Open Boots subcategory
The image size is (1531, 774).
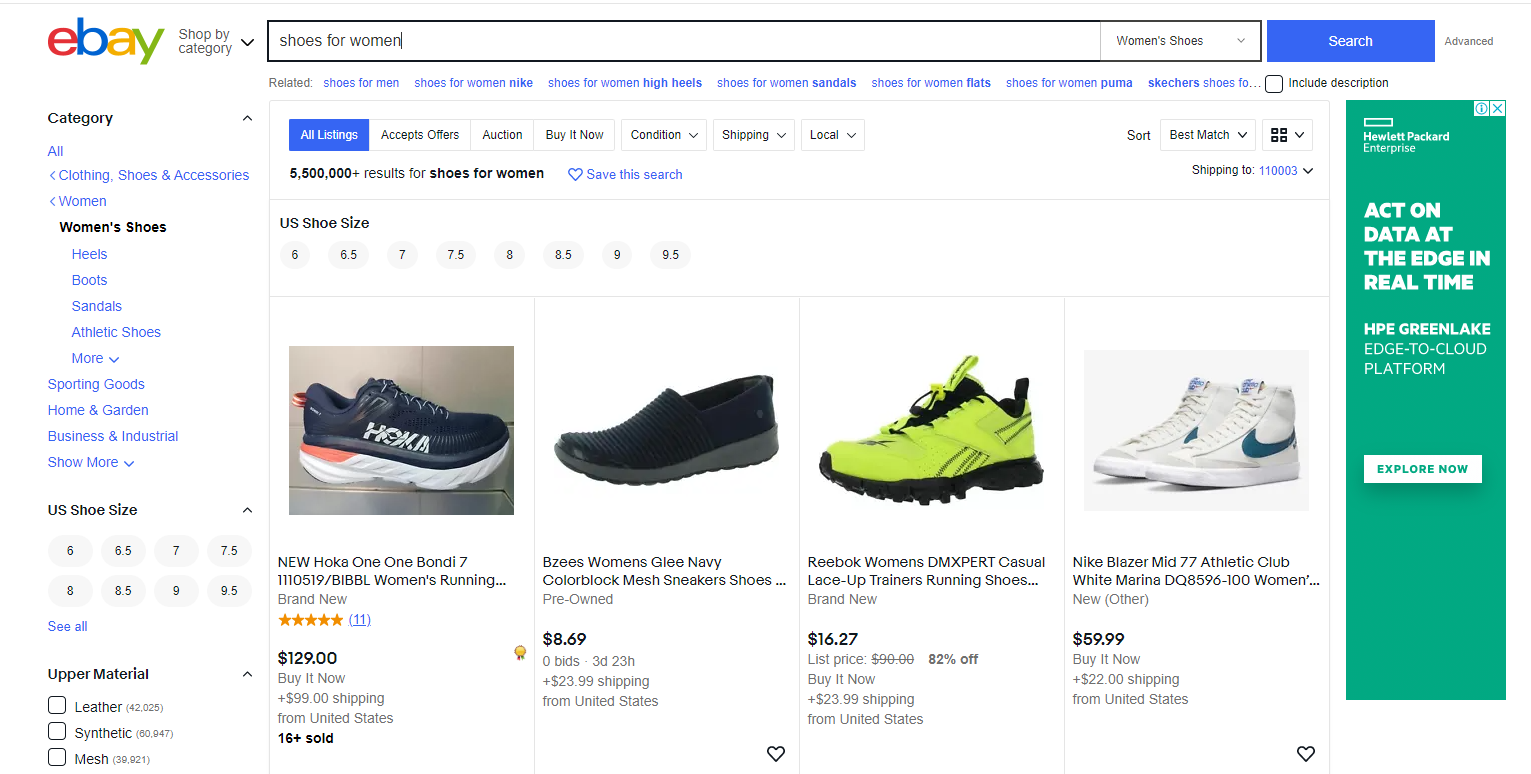point(89,280)
